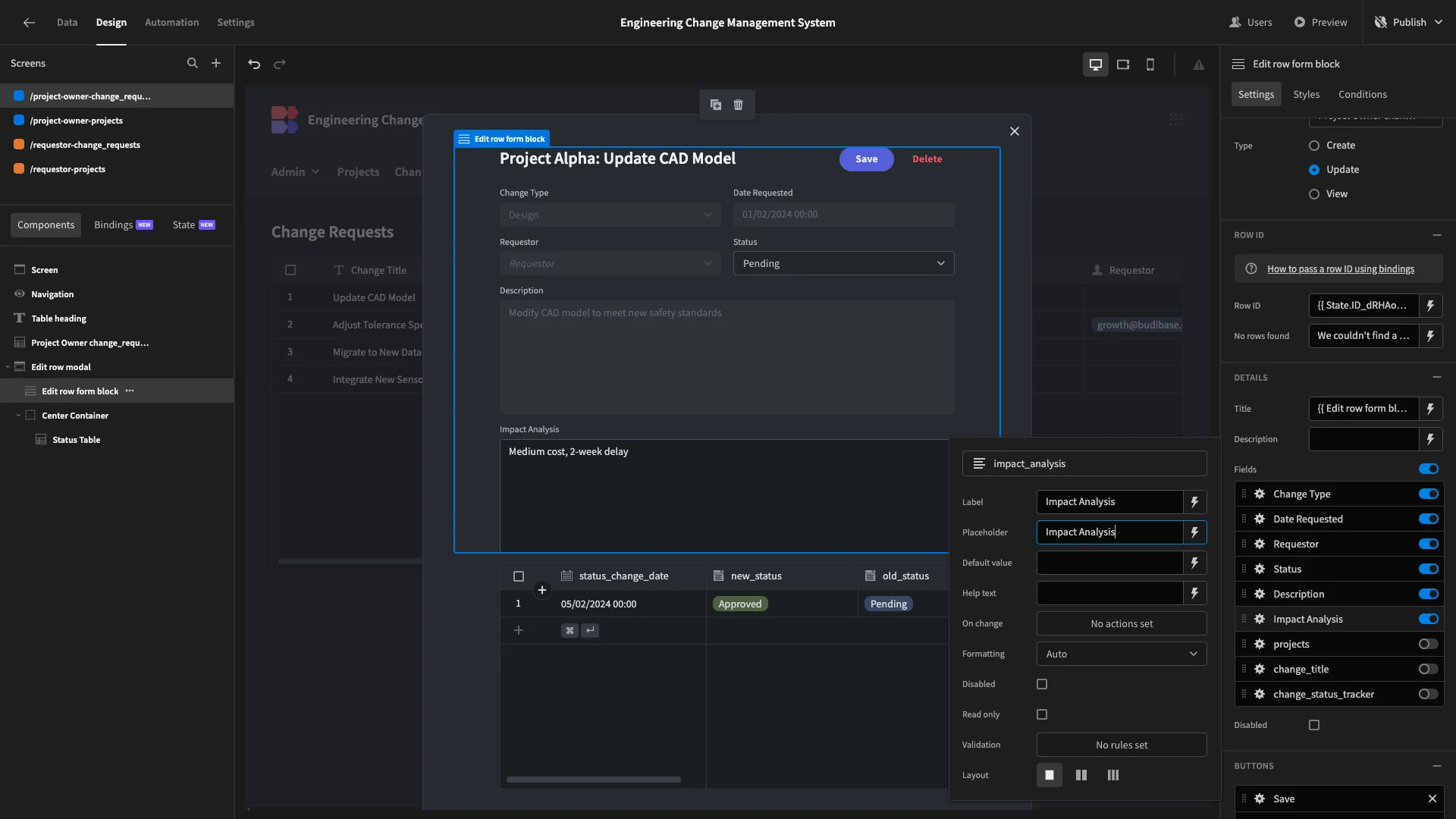Open the Data tab
Image resolution: width=1456 pixels, height=819 pixels.
click(67, 23)
